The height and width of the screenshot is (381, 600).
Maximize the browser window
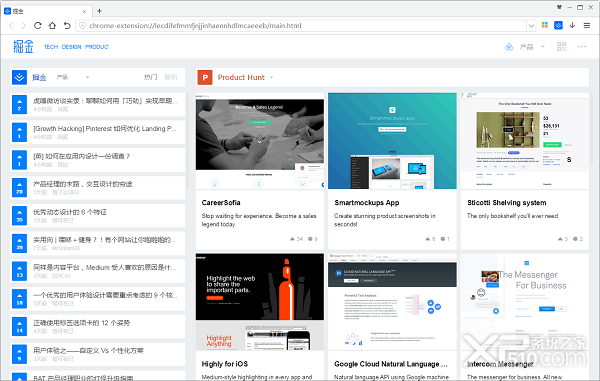pyautogui.click(x=580, y=7)
